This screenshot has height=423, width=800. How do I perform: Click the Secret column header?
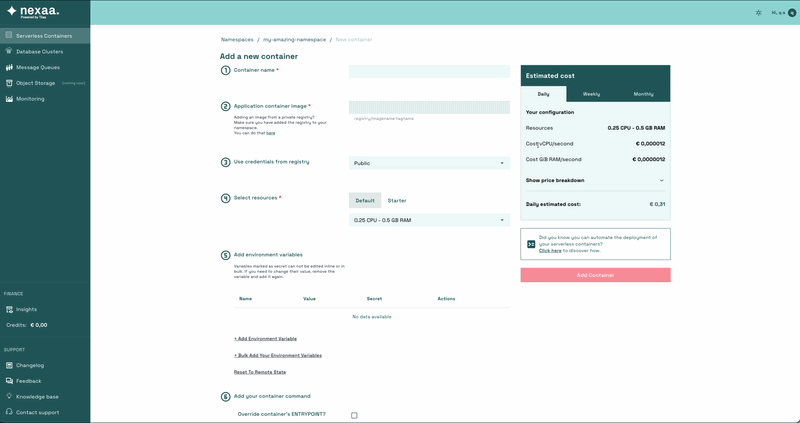click(x=374, y=299)
